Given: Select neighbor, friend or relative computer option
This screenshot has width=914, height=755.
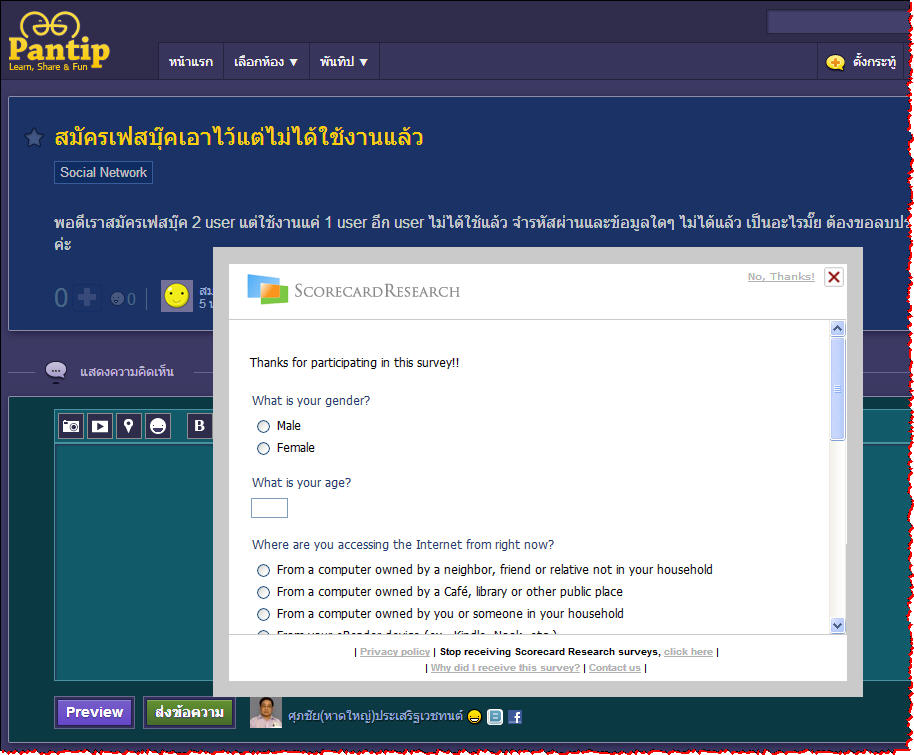Looking at the screenshot, I should pyautogui.click(x=263, y=570).
